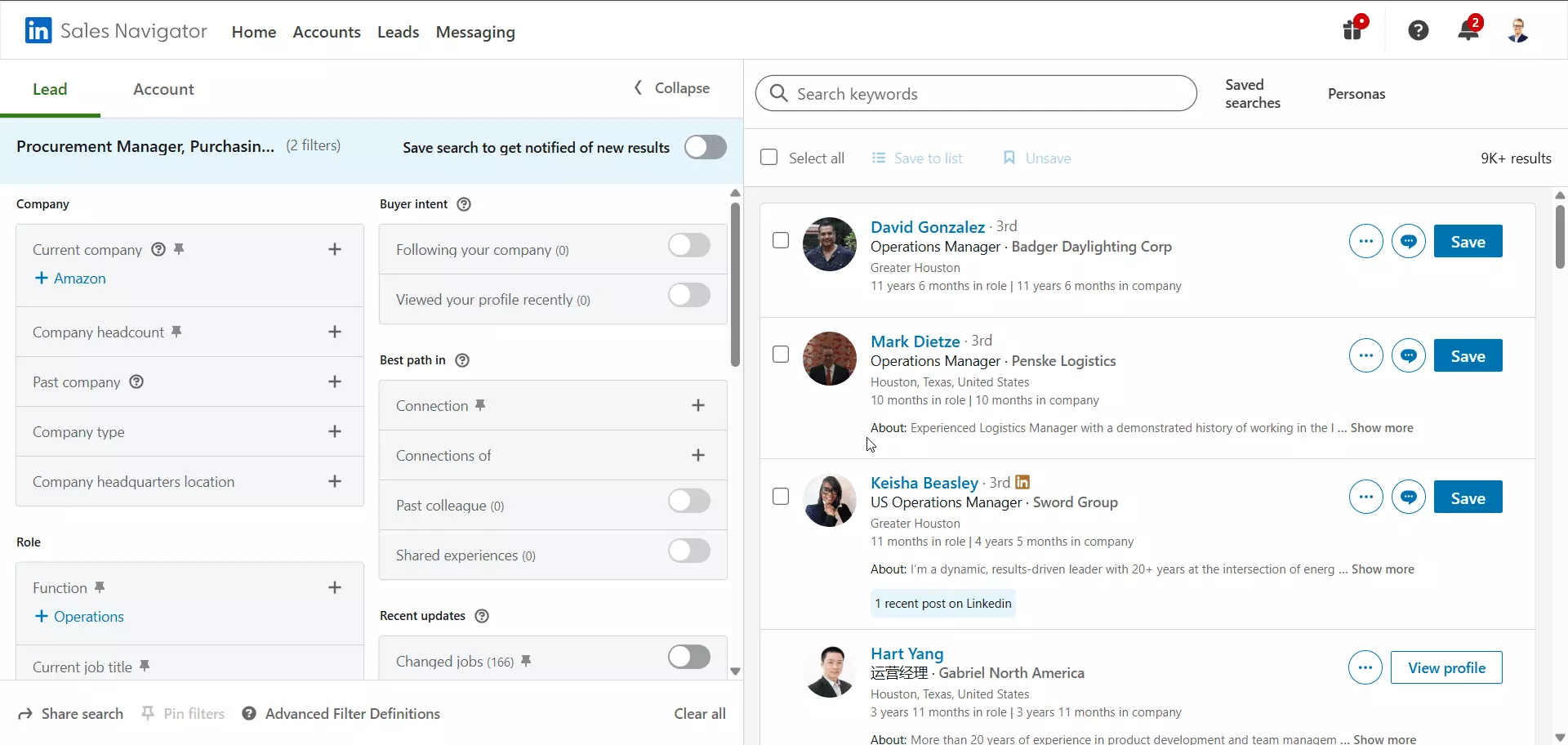
Task: Expand the Company type filter
Action: (335, 431)
